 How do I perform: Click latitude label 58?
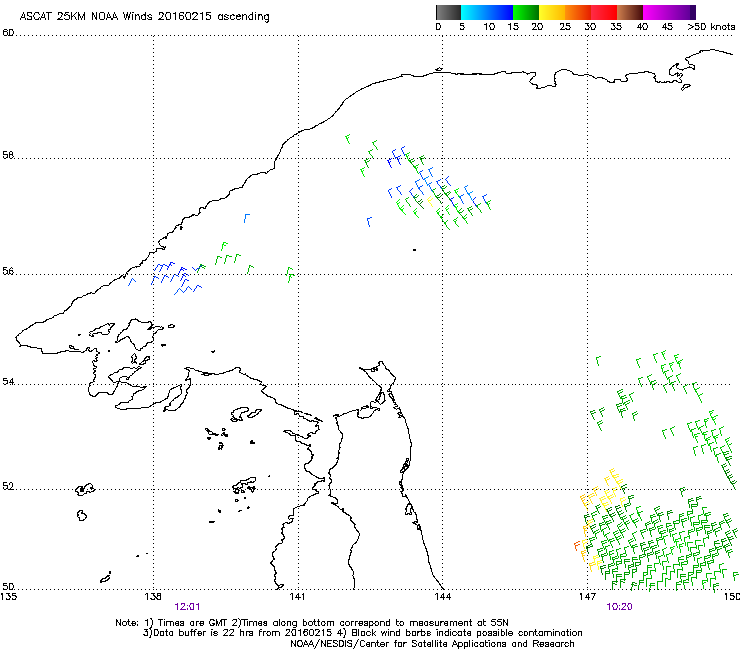(x=8, y=155)
